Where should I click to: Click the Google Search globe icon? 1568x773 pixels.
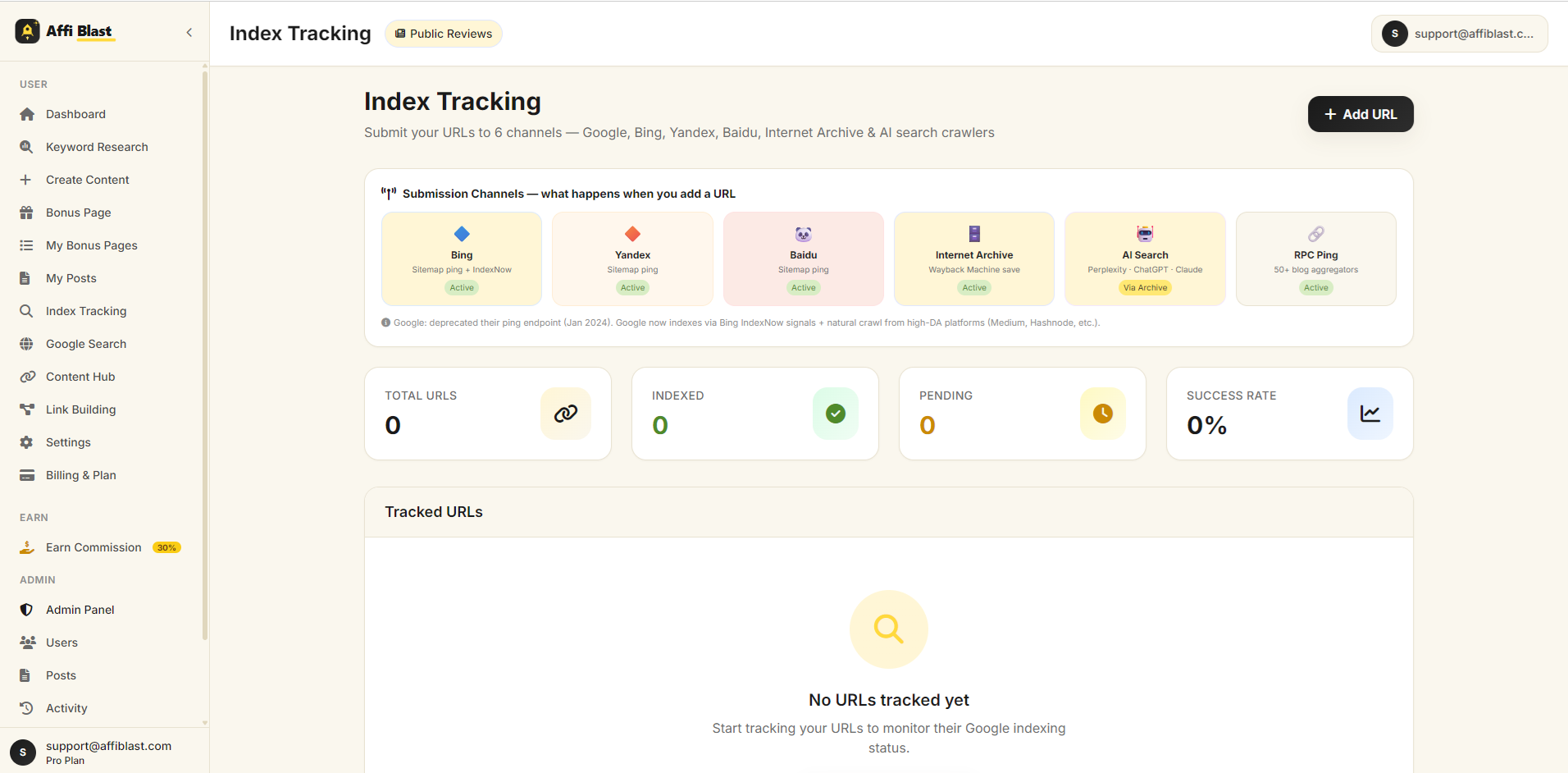click(26, 344)
